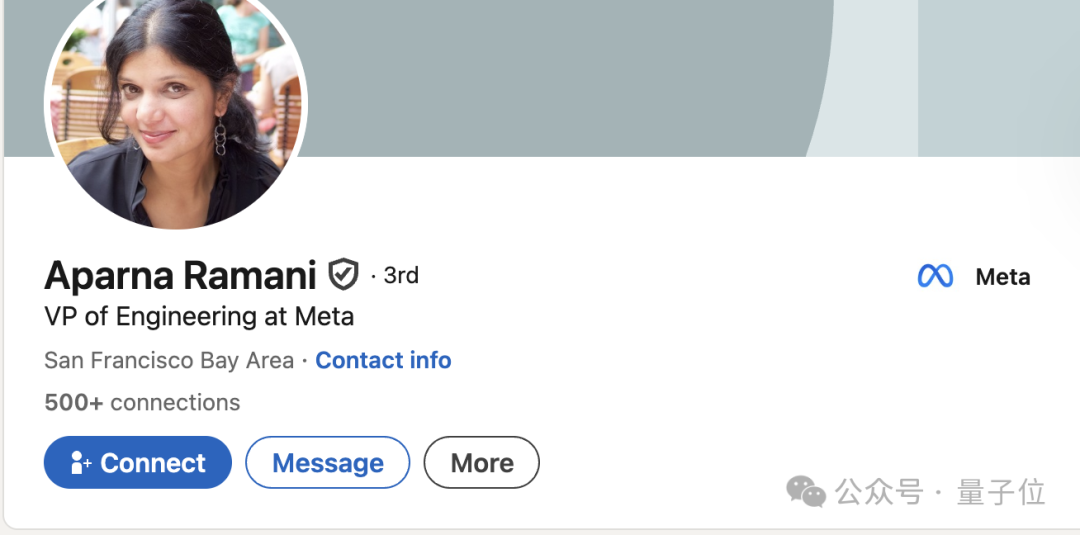Open the More actions menu
Viewport: 1080px width, 535px height.
(481, 463)
